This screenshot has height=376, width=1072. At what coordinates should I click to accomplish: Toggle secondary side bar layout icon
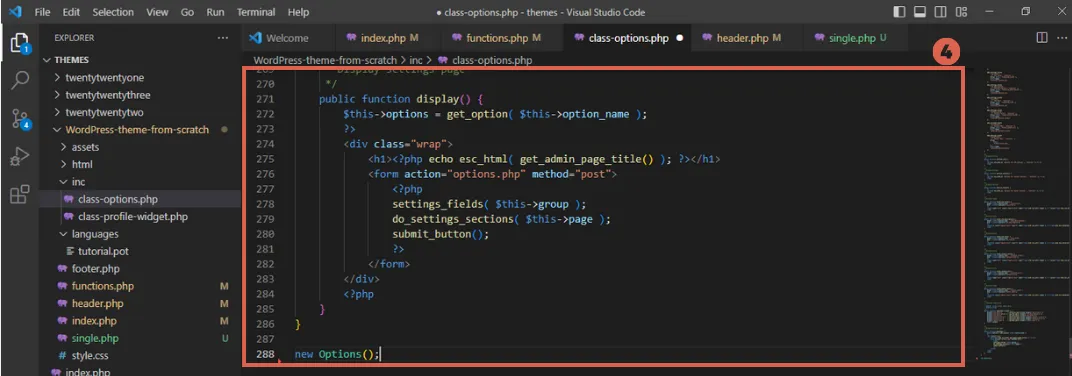pos(941,12)
